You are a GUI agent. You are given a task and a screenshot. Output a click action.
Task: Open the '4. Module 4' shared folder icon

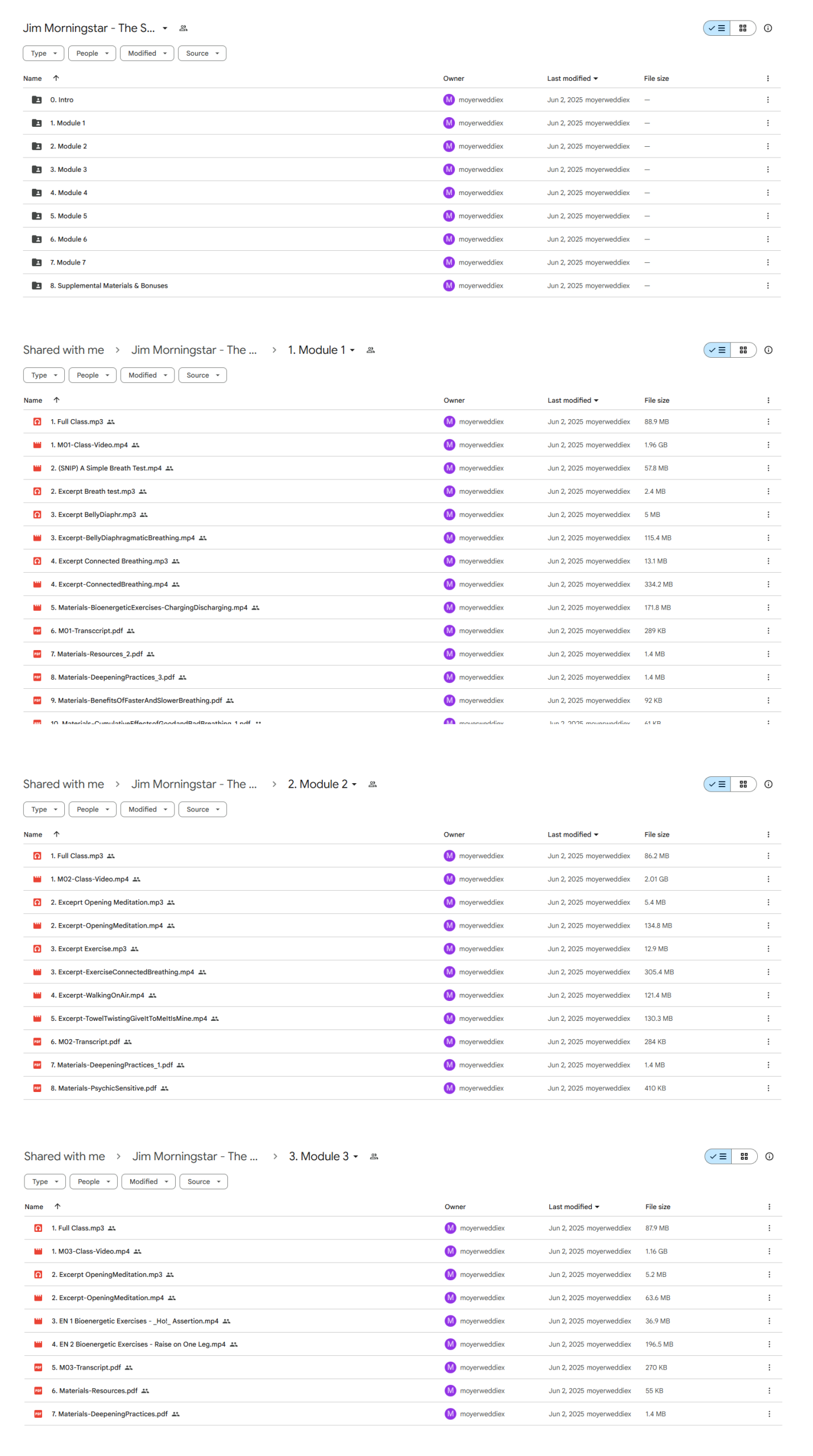pyautogui.click(x=36, y=192)
